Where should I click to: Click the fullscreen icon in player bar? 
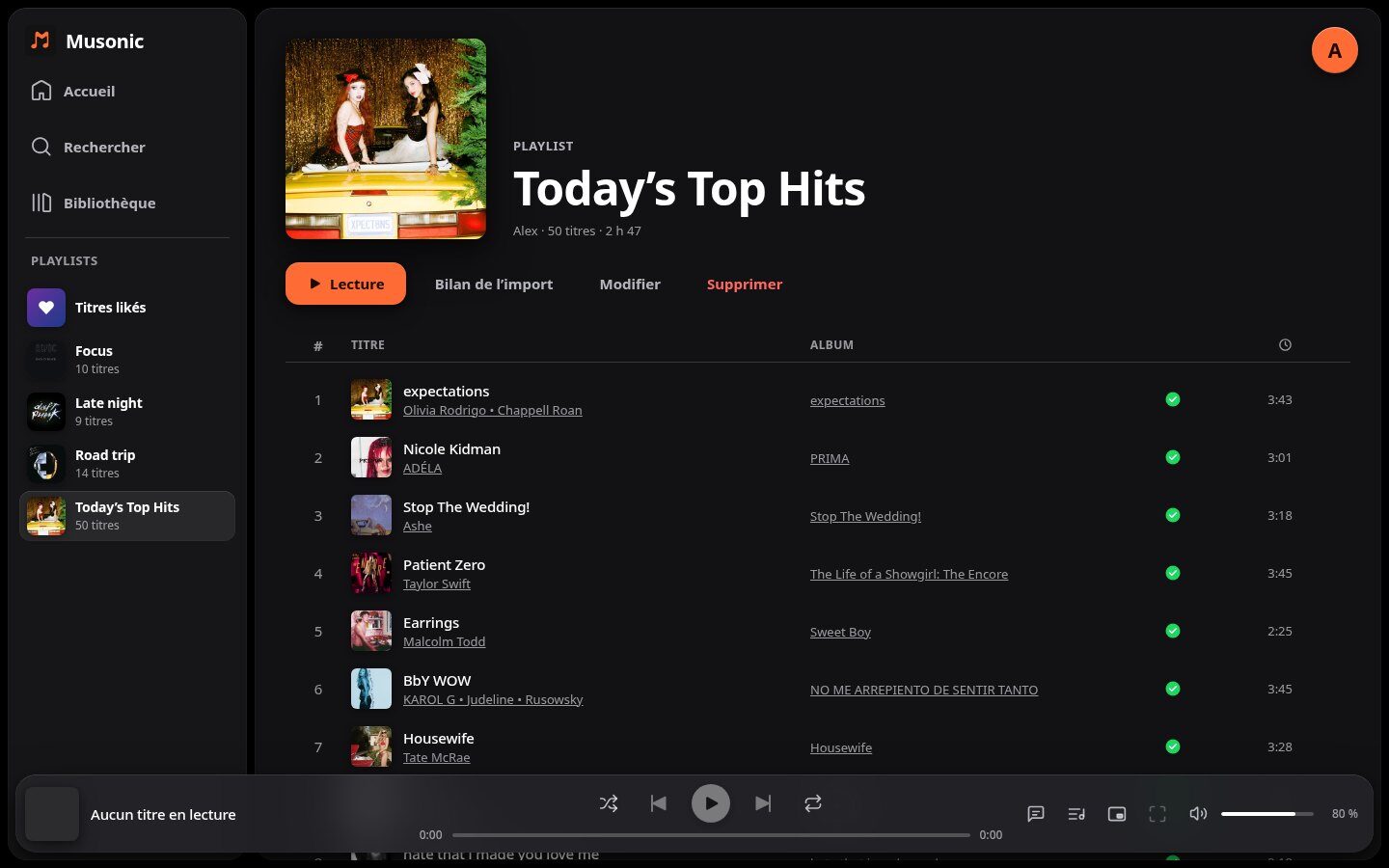pos(1157,814)
